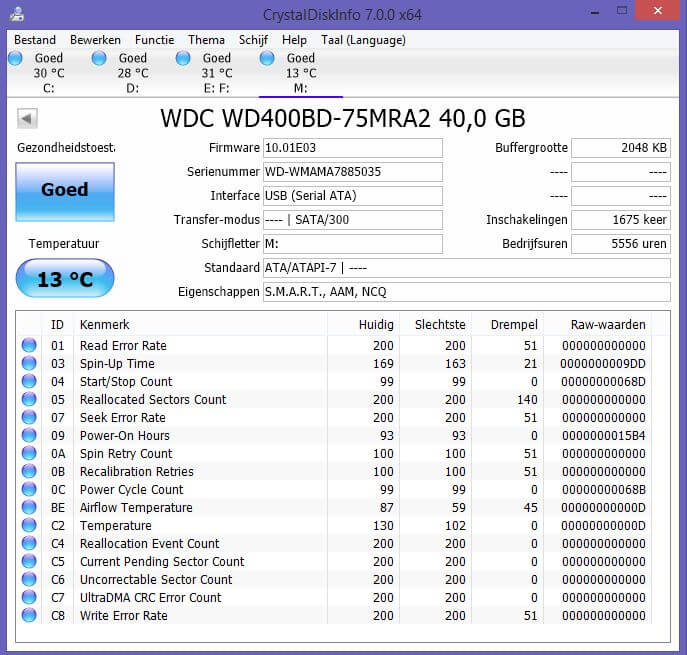Click the Serienummer input field

click(351, 172)
